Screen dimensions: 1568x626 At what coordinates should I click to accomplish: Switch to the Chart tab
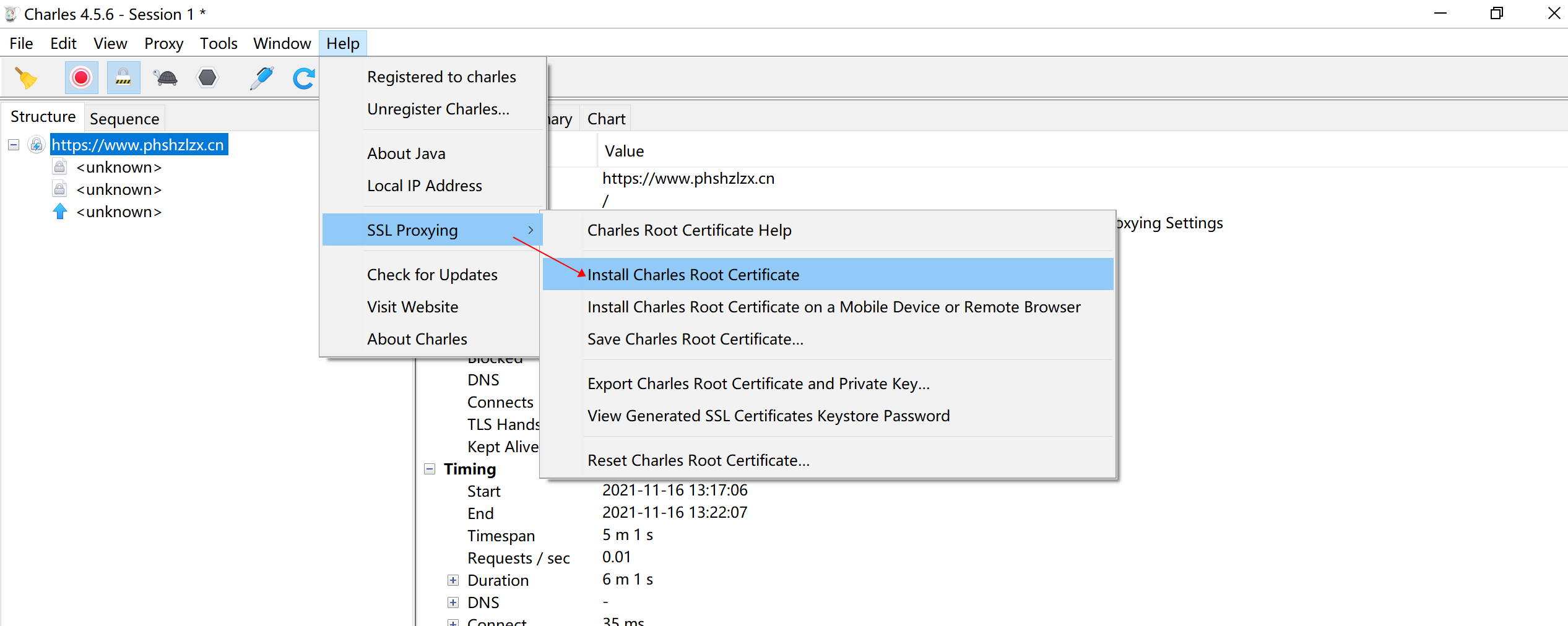(x=606, y=119)
